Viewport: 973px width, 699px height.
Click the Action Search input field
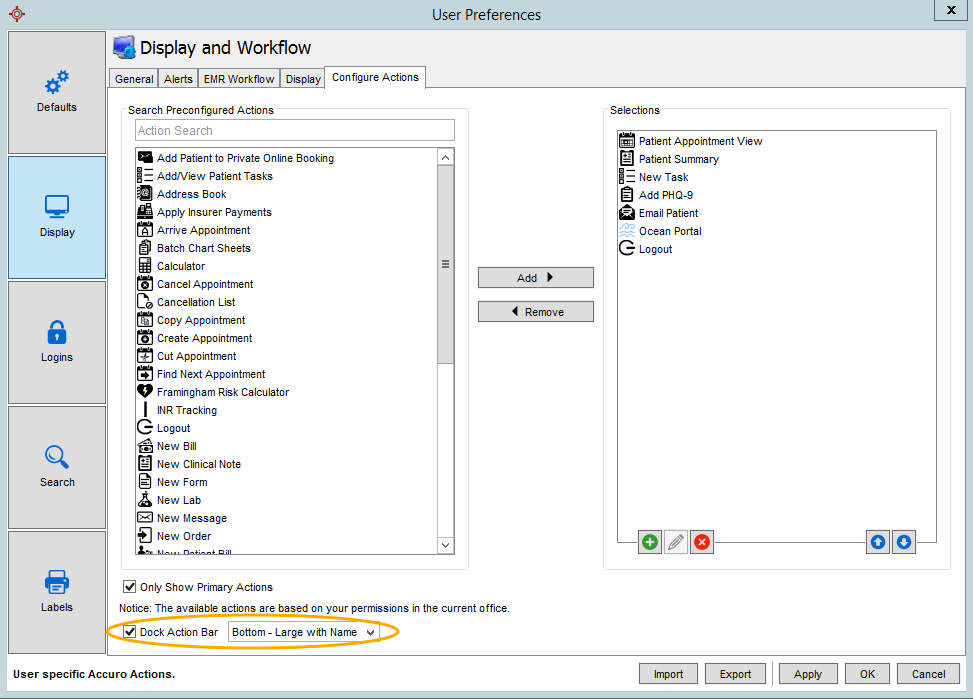point(295,131)
